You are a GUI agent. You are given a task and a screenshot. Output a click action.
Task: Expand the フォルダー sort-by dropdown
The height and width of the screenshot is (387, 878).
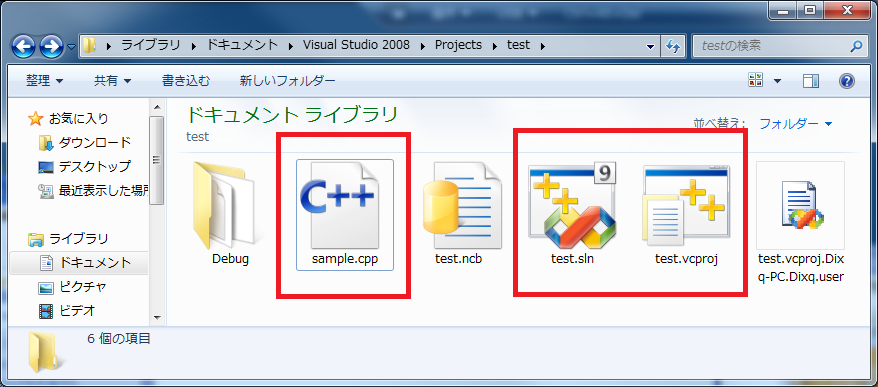[x=795, y=124]
